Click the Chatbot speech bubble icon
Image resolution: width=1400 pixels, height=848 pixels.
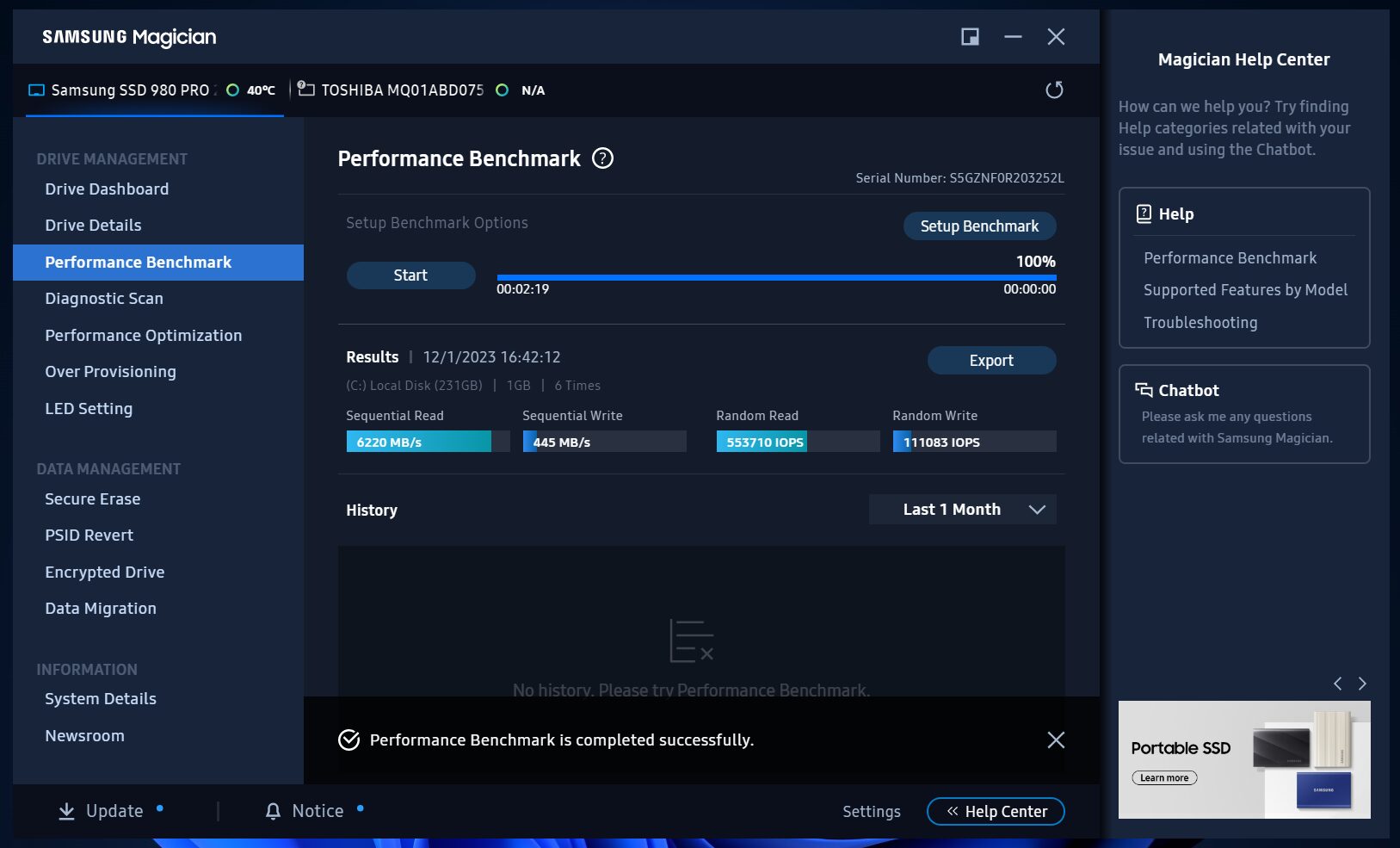click(x=1144, y=390)
